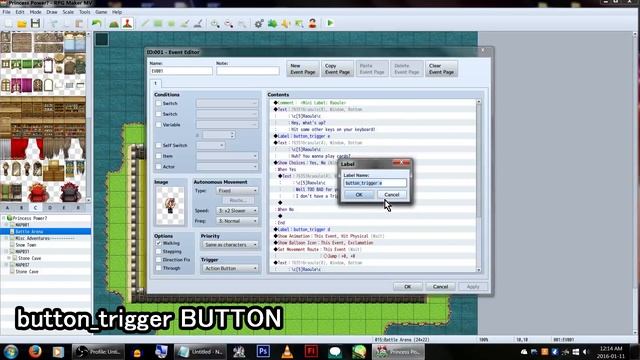Open the Plugin Manager puzzle icon

pyautogui.click(x=272, y=23)
